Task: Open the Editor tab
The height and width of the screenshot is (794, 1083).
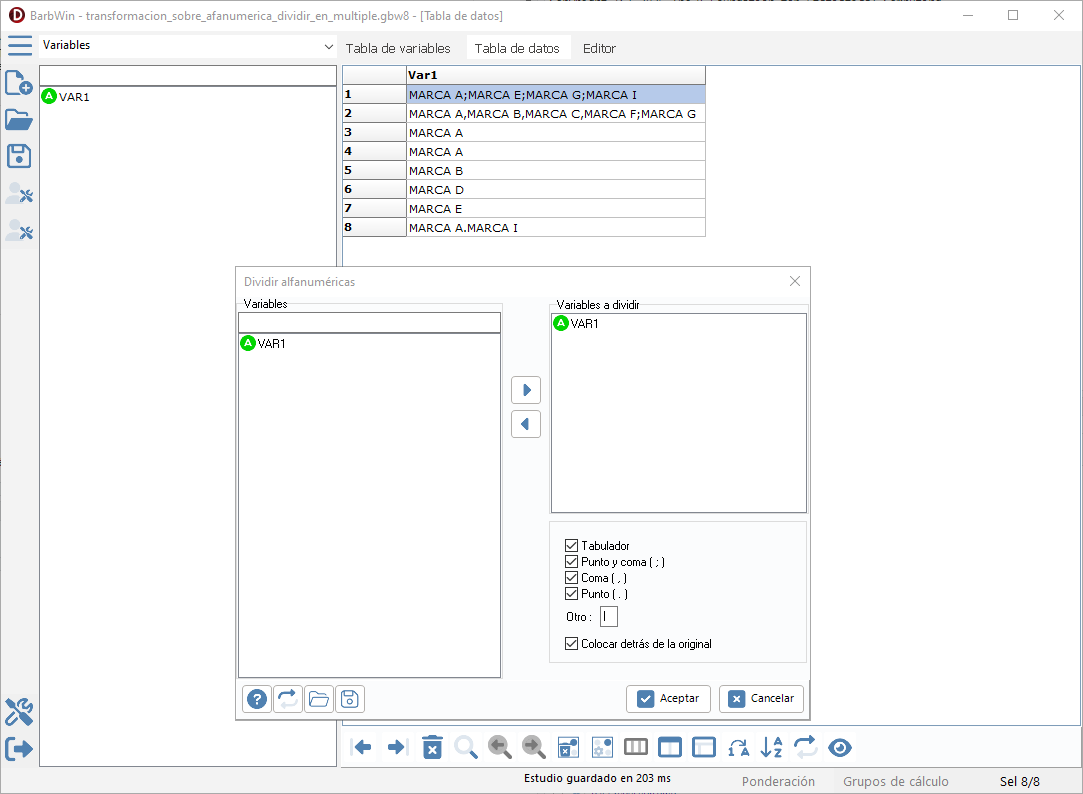Action: click(599, 48)
